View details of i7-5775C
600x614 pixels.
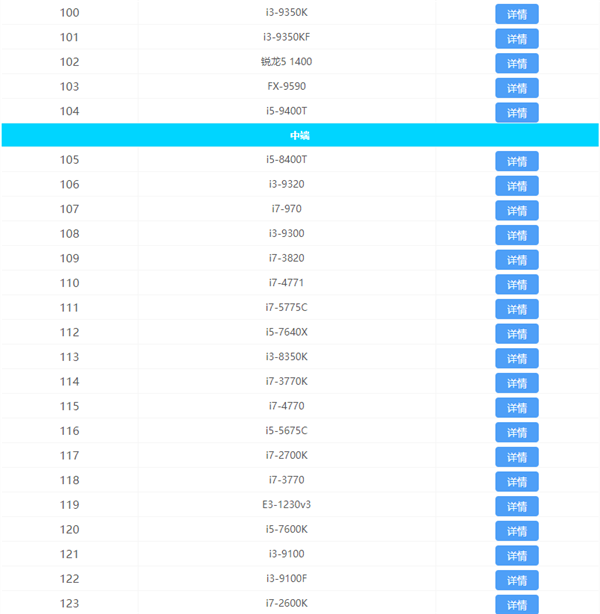click(516, 309)
